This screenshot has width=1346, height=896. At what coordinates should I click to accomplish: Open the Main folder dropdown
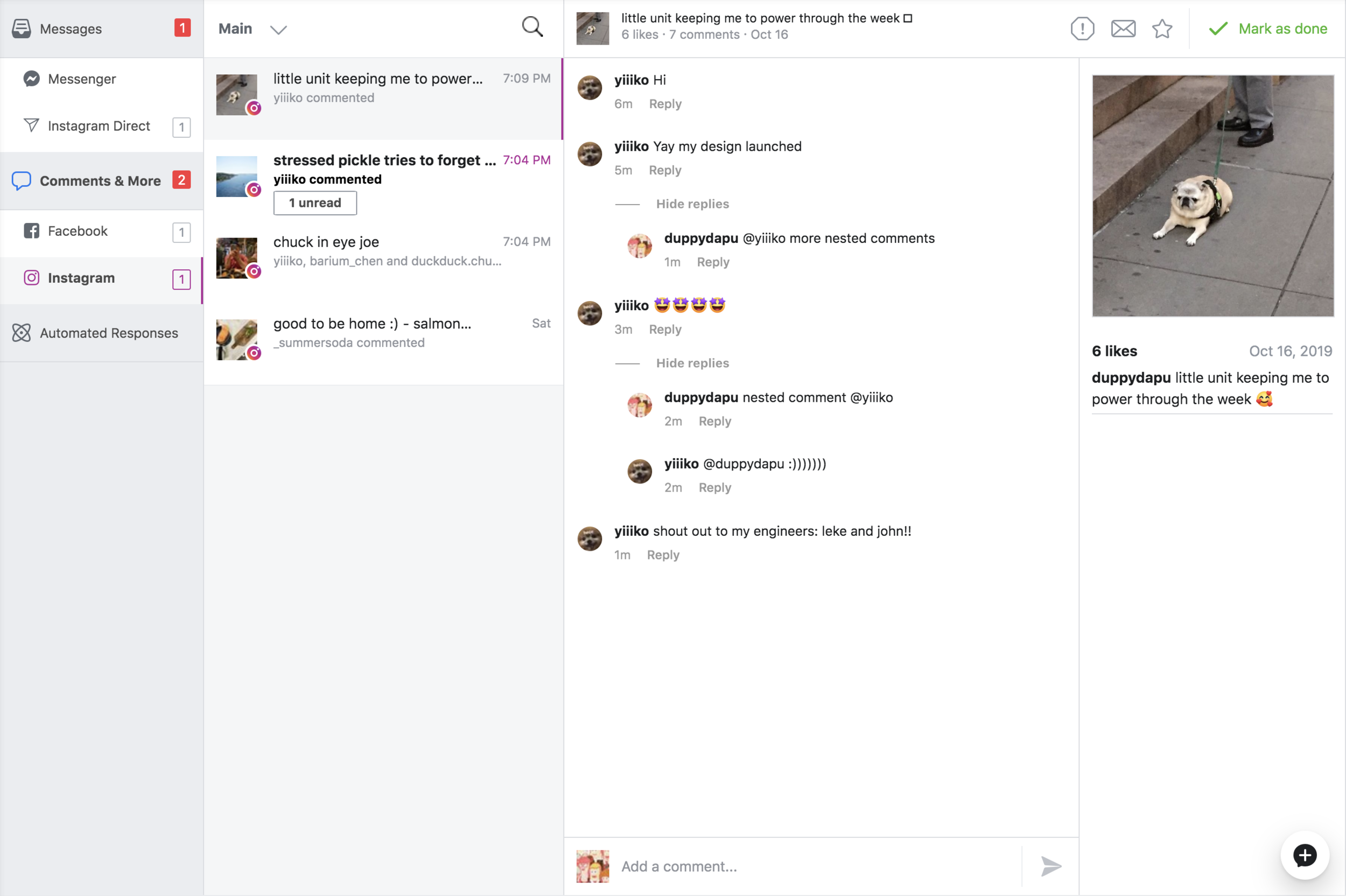click(253, 29)
